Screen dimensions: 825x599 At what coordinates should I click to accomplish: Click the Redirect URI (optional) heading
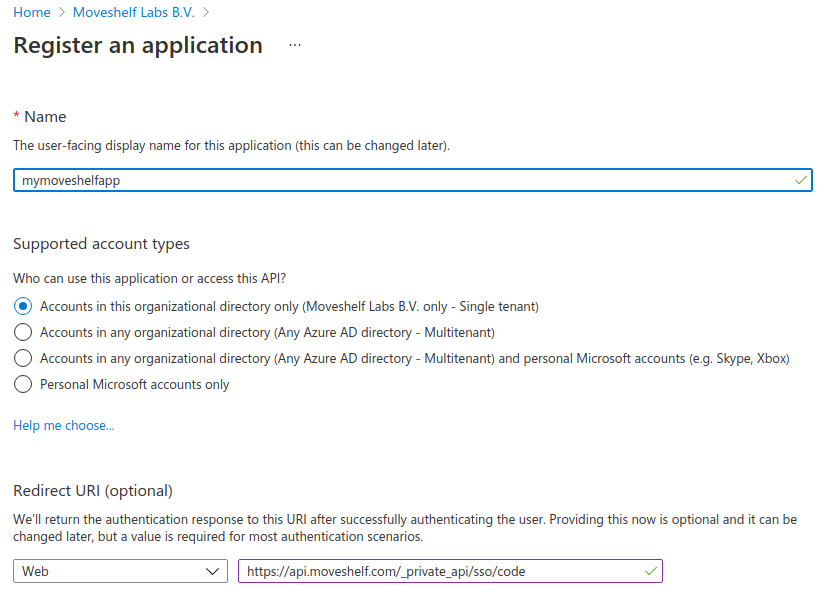tap(93, 491)
